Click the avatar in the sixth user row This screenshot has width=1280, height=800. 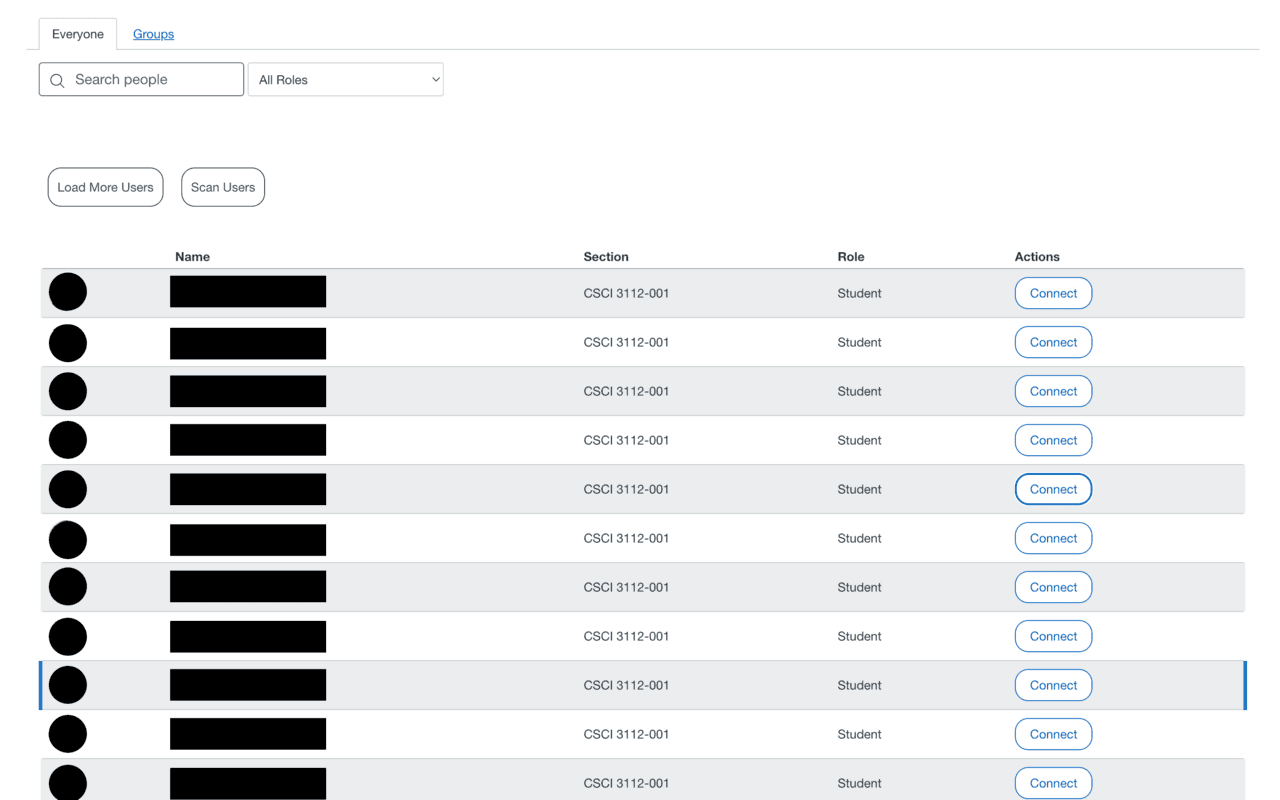click(x=68, y=539)
